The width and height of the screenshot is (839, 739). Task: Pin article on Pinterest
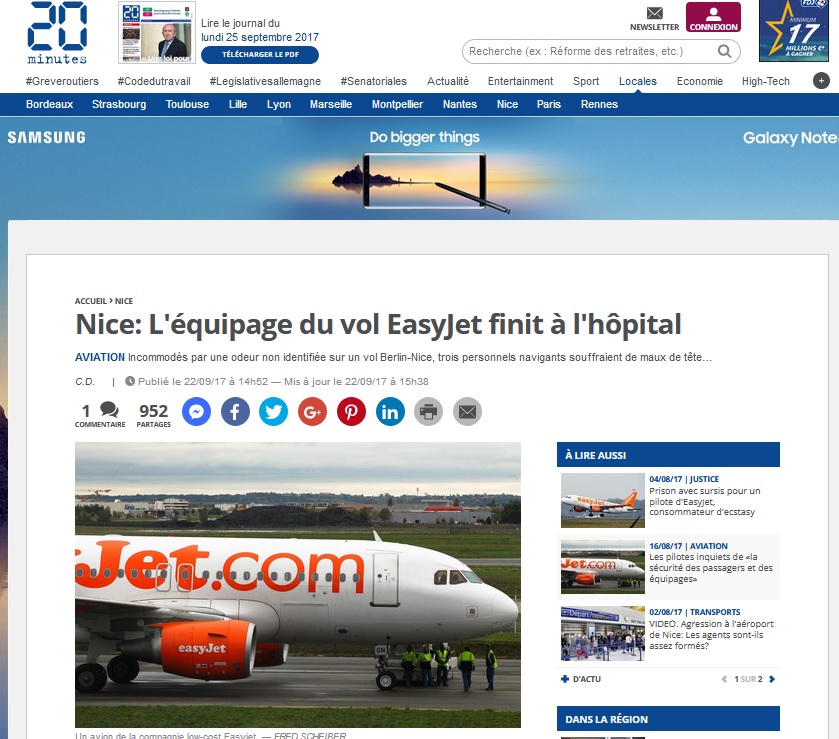click(351, 412)
